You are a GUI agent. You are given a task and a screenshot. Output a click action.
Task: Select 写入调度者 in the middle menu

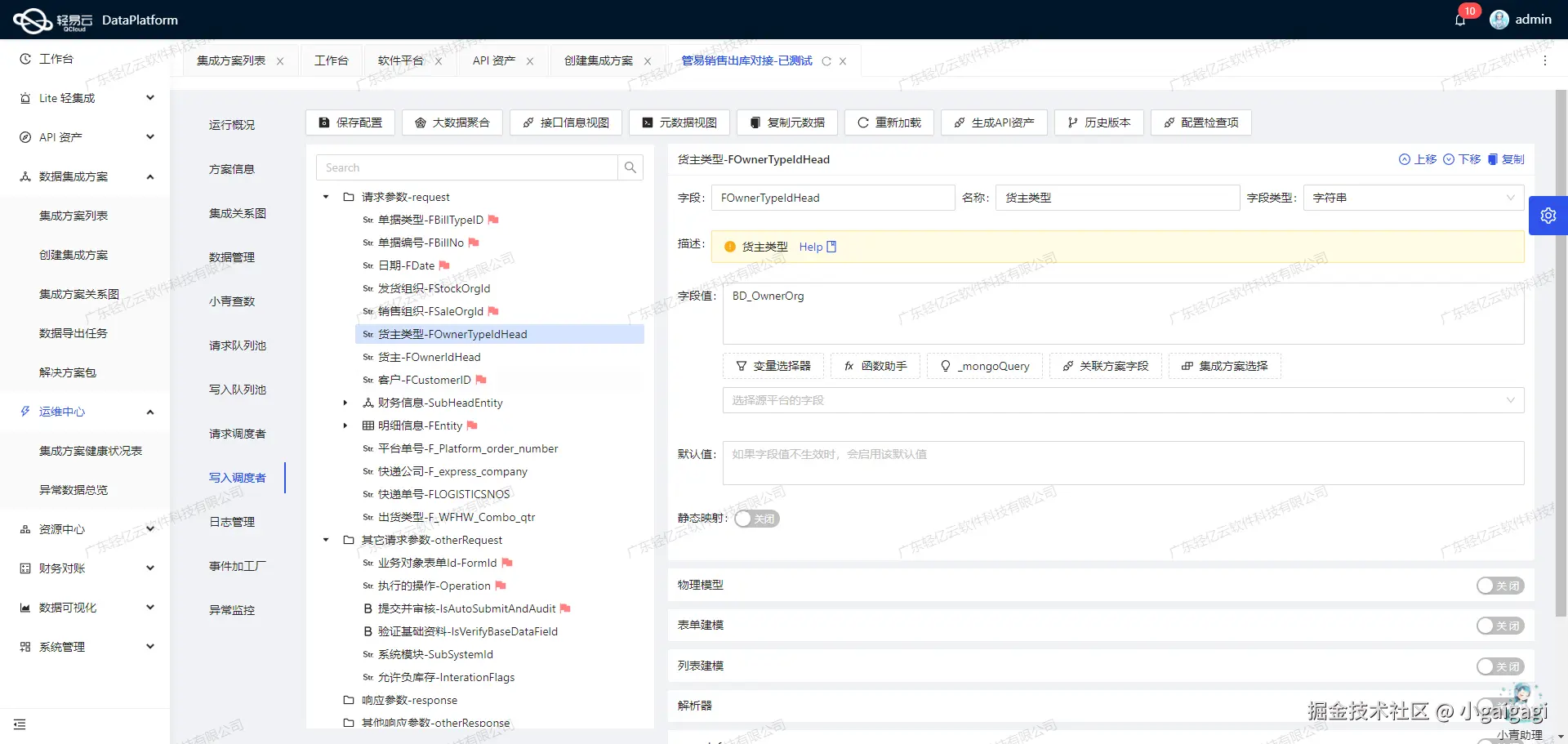238,478
